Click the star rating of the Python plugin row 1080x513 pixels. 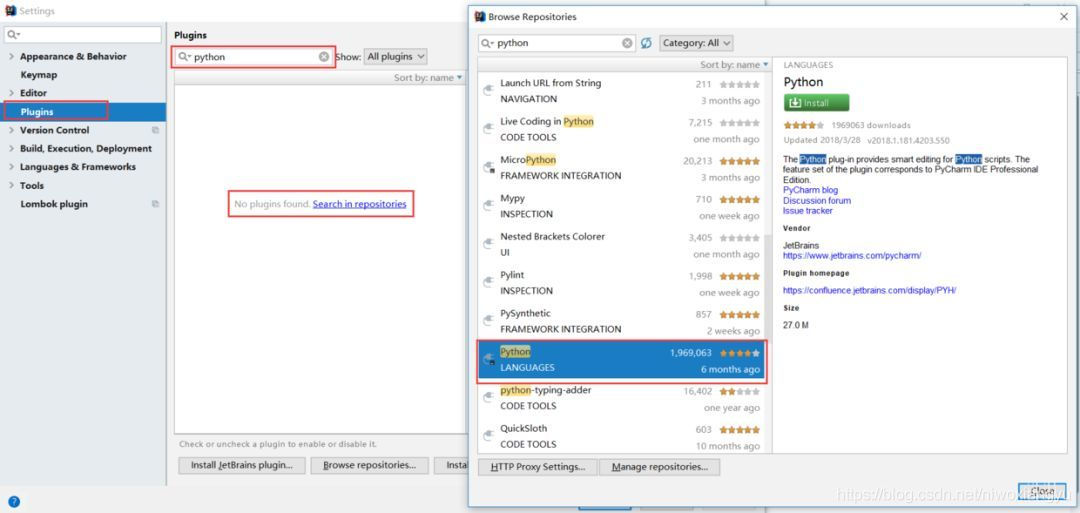[739, 353]
